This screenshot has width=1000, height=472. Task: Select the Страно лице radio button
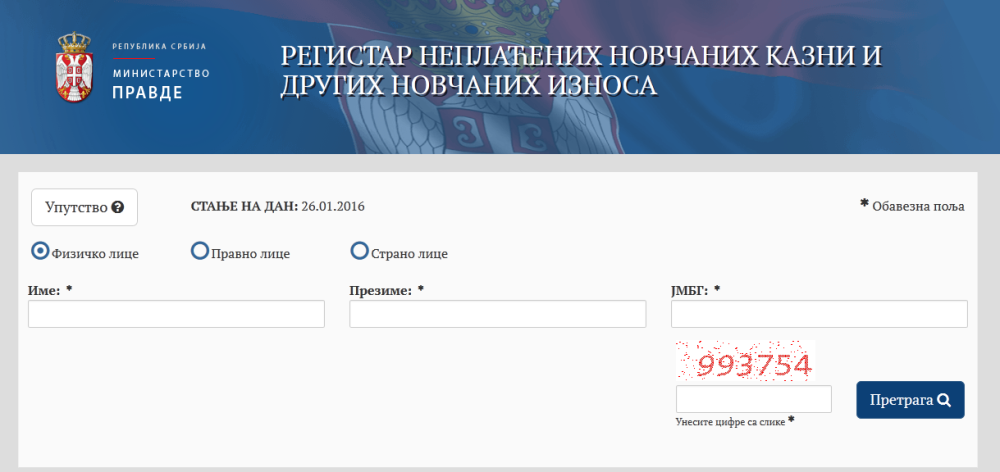(360, 251)
